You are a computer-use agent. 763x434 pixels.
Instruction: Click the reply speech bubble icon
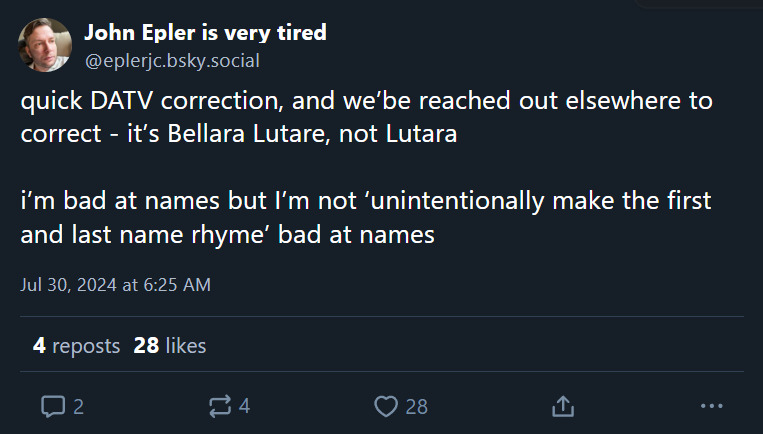(52, 406)
